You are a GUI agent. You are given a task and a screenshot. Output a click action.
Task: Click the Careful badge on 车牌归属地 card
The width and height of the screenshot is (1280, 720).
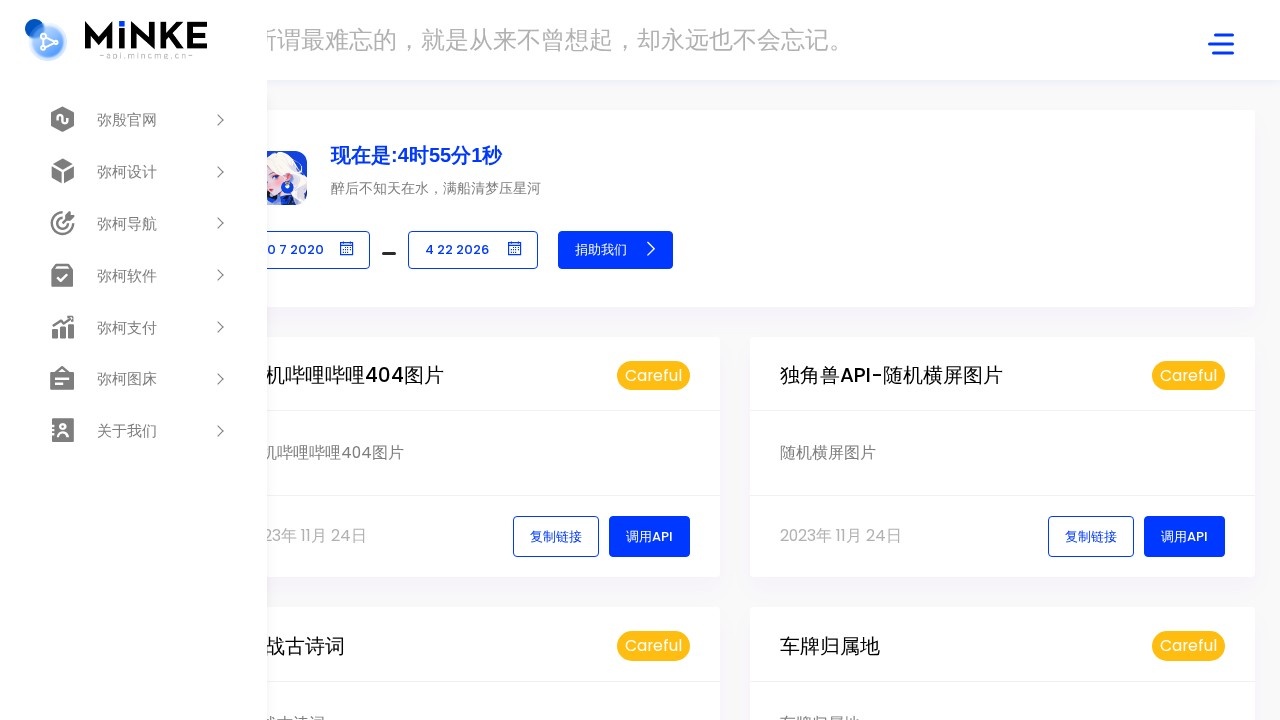[1187, 646]
